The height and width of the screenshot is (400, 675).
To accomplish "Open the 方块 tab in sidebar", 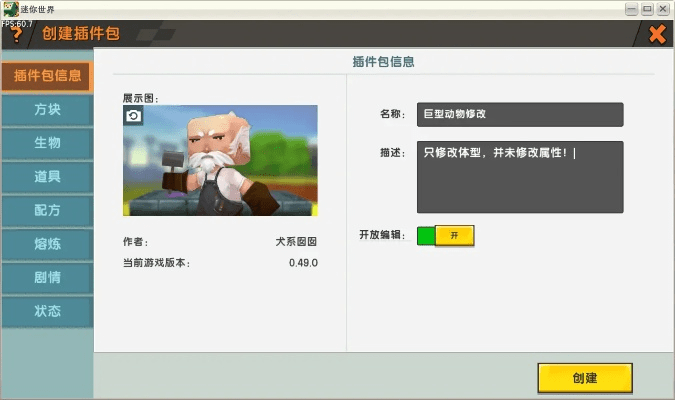I will tap(47, 109).
